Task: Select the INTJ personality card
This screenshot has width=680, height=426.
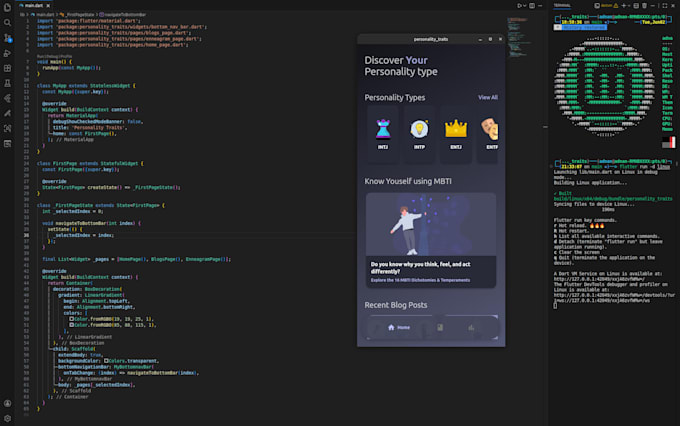Action: pos(382,134)
